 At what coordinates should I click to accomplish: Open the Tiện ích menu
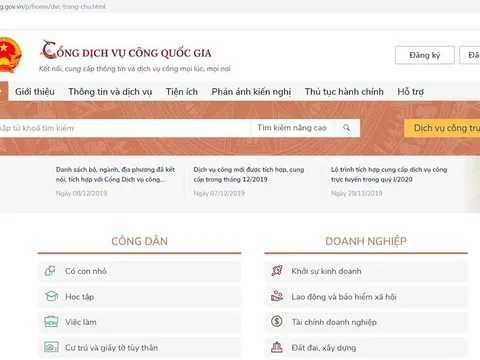pos(182,92)
